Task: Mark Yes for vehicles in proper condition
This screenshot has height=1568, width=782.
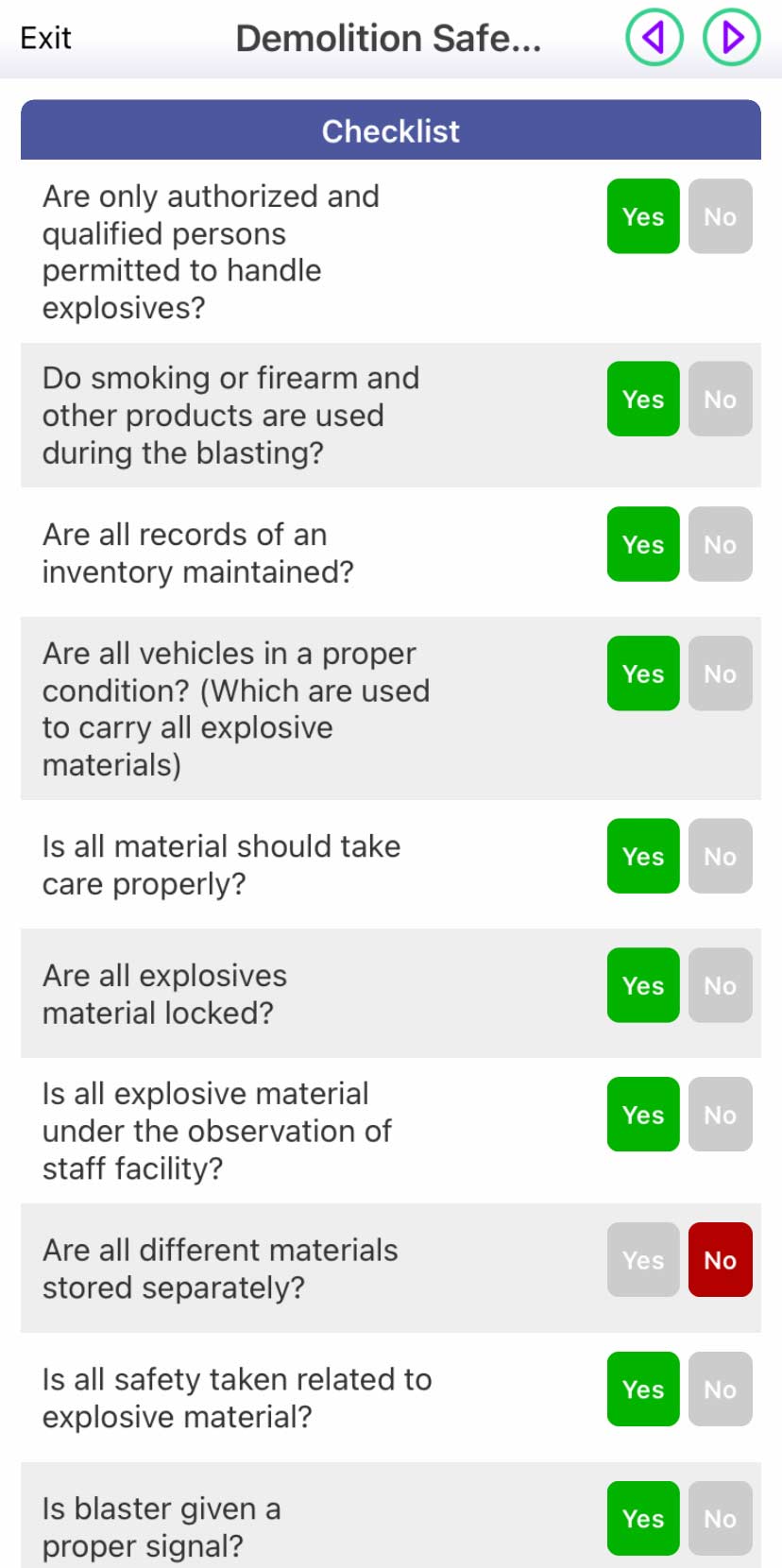Action: coord(643,673)
